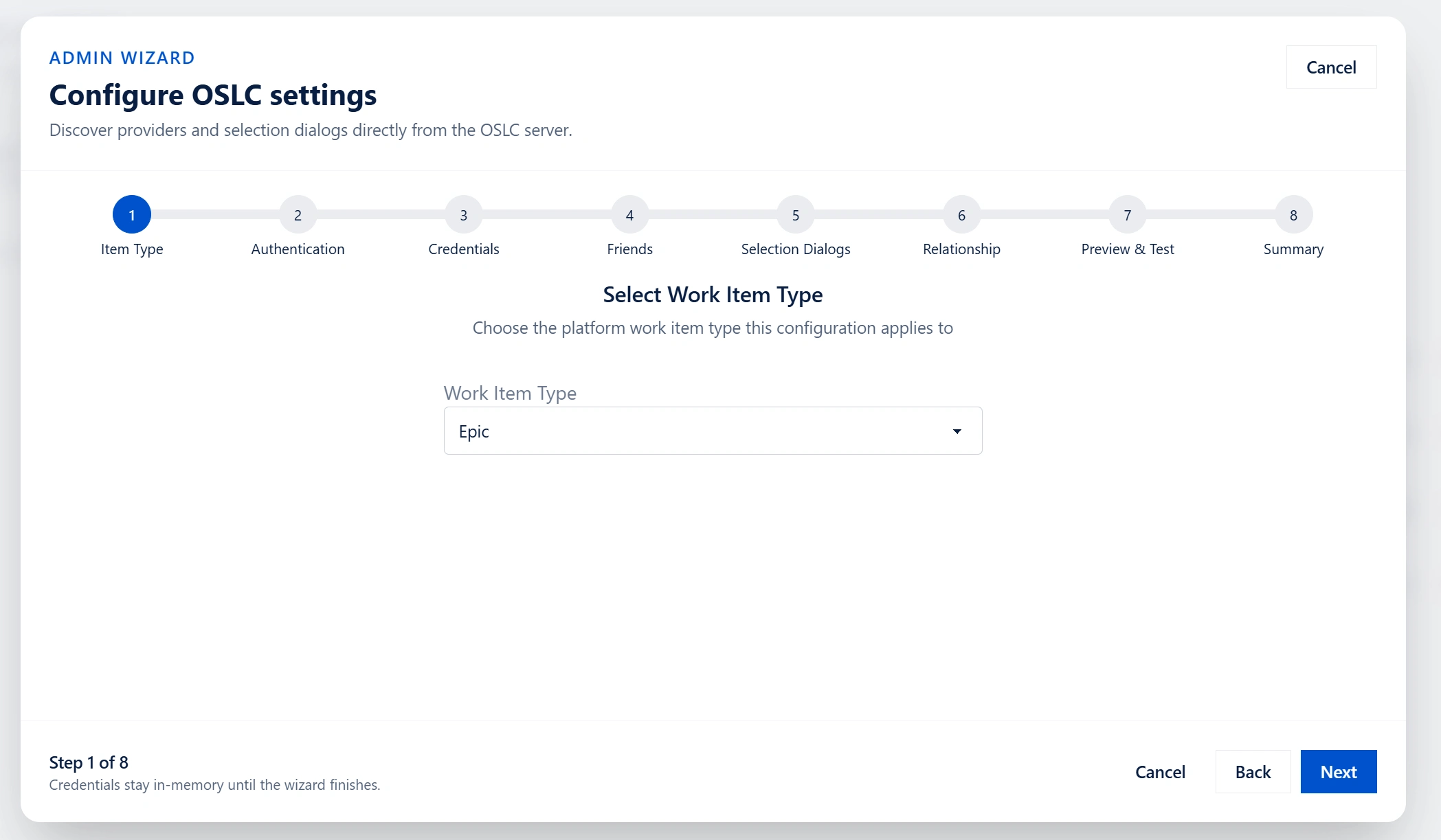Select the Selection Dialogs step label
The width and height of the screenshot is (1441, 840).
tap(796, 249)
